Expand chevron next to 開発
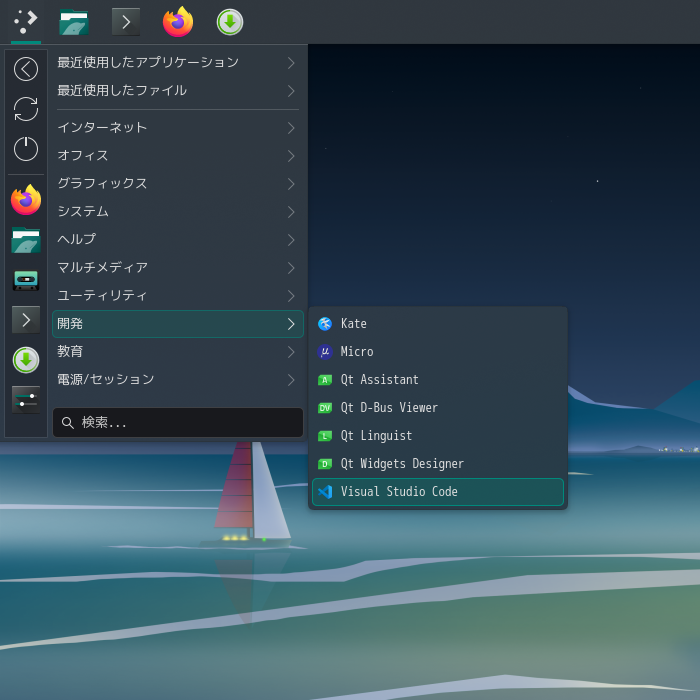The width and height of the screenshot is (700, 700). (291, 324)
